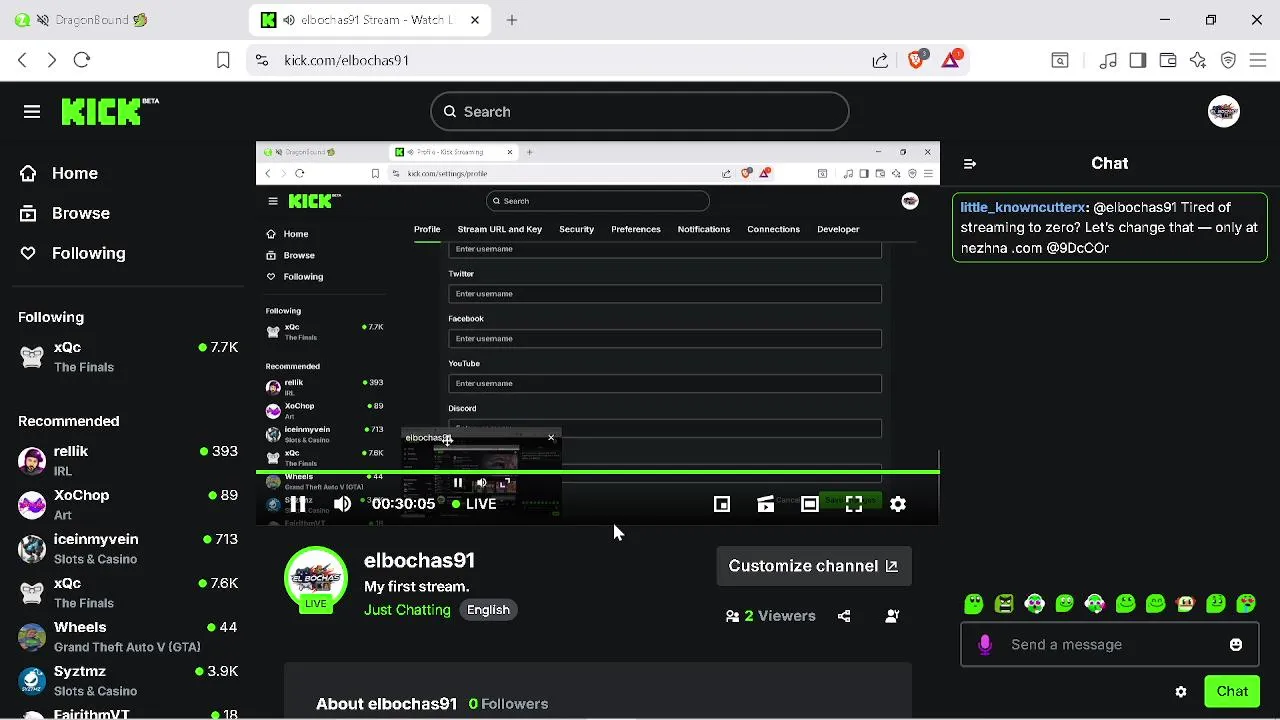Click the green Chat send button
The height and width of the screenshot is (720, 1280).
(1232, 691)
